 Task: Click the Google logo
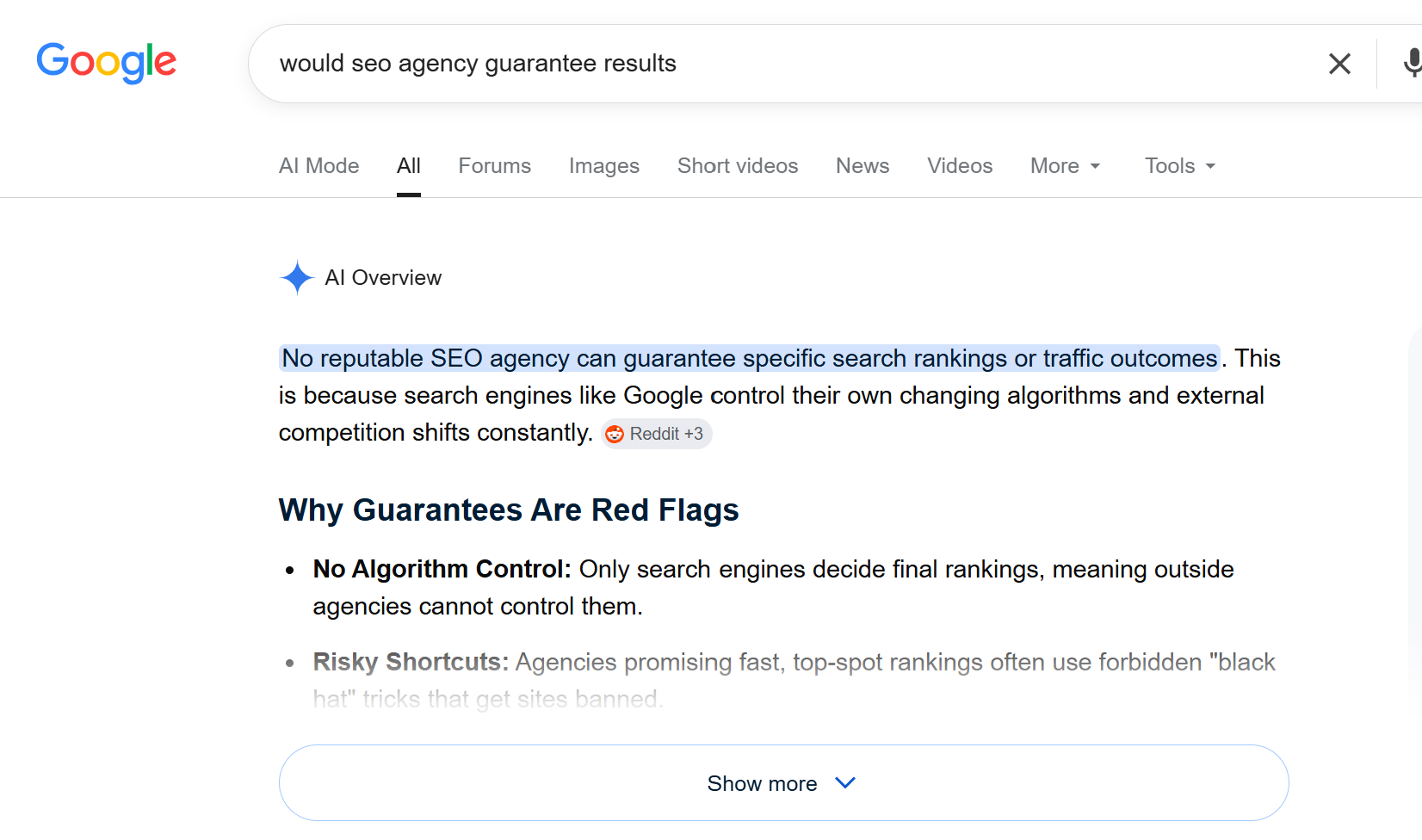coord(107,63)
